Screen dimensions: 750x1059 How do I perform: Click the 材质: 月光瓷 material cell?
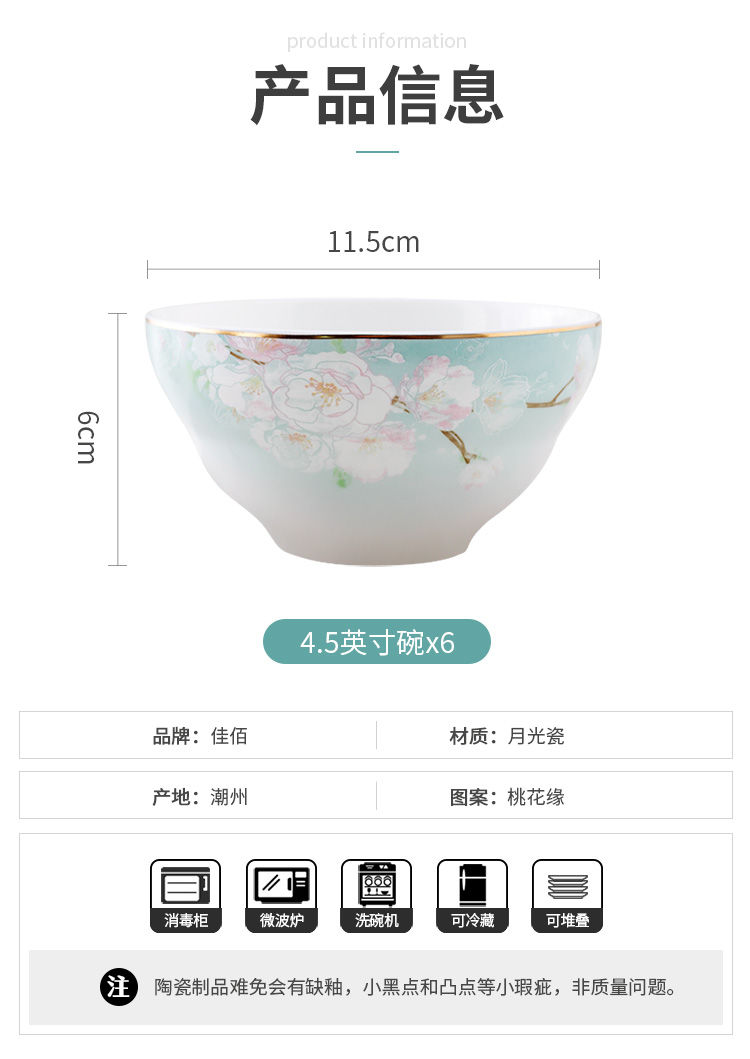[x=554, y=735]
